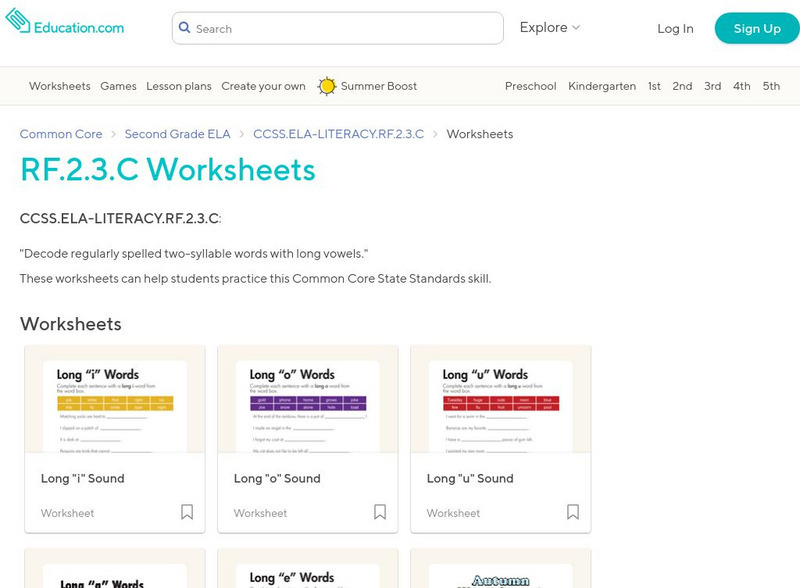Click the Sign Up button

[757, 29]
